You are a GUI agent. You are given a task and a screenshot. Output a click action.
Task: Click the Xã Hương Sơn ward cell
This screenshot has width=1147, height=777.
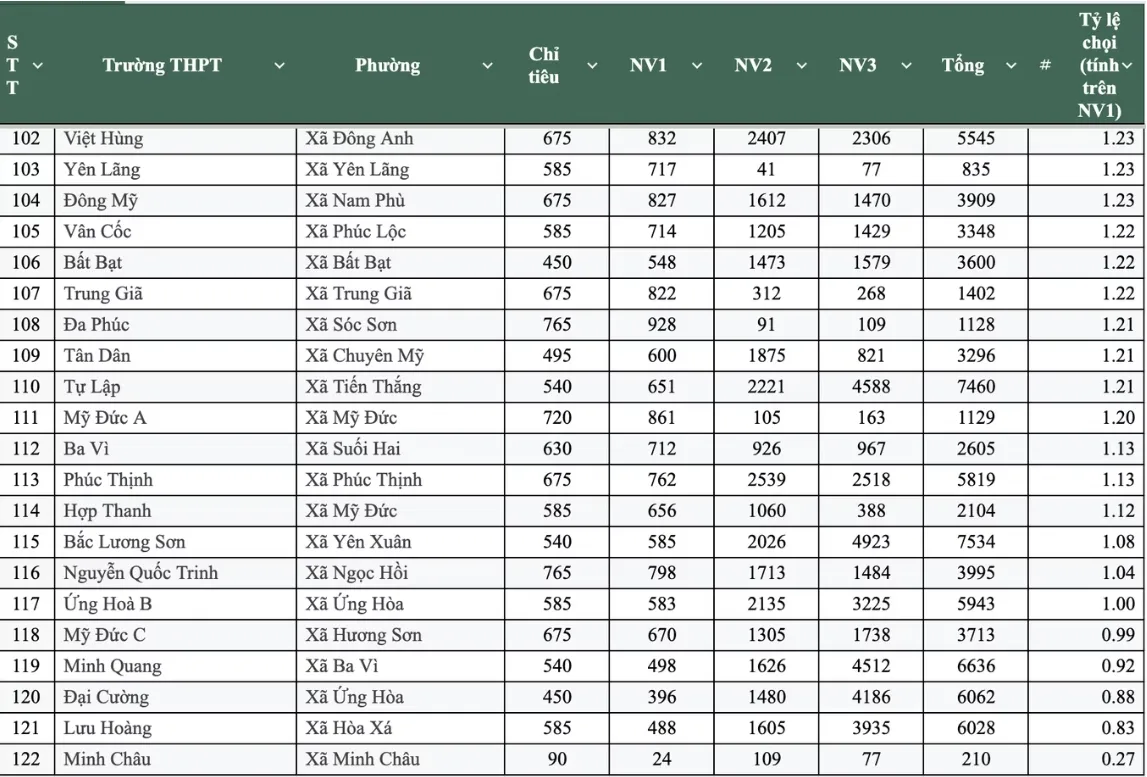pos(363,635)
